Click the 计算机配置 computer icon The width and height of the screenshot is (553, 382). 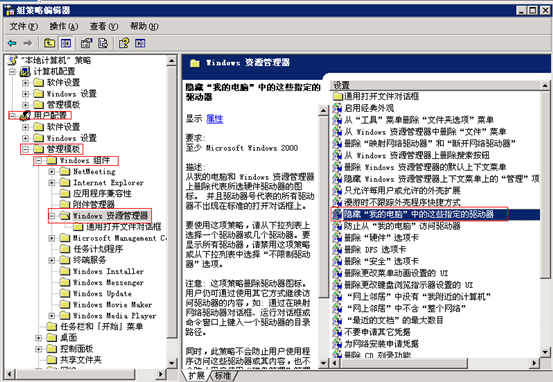(25, 72)
